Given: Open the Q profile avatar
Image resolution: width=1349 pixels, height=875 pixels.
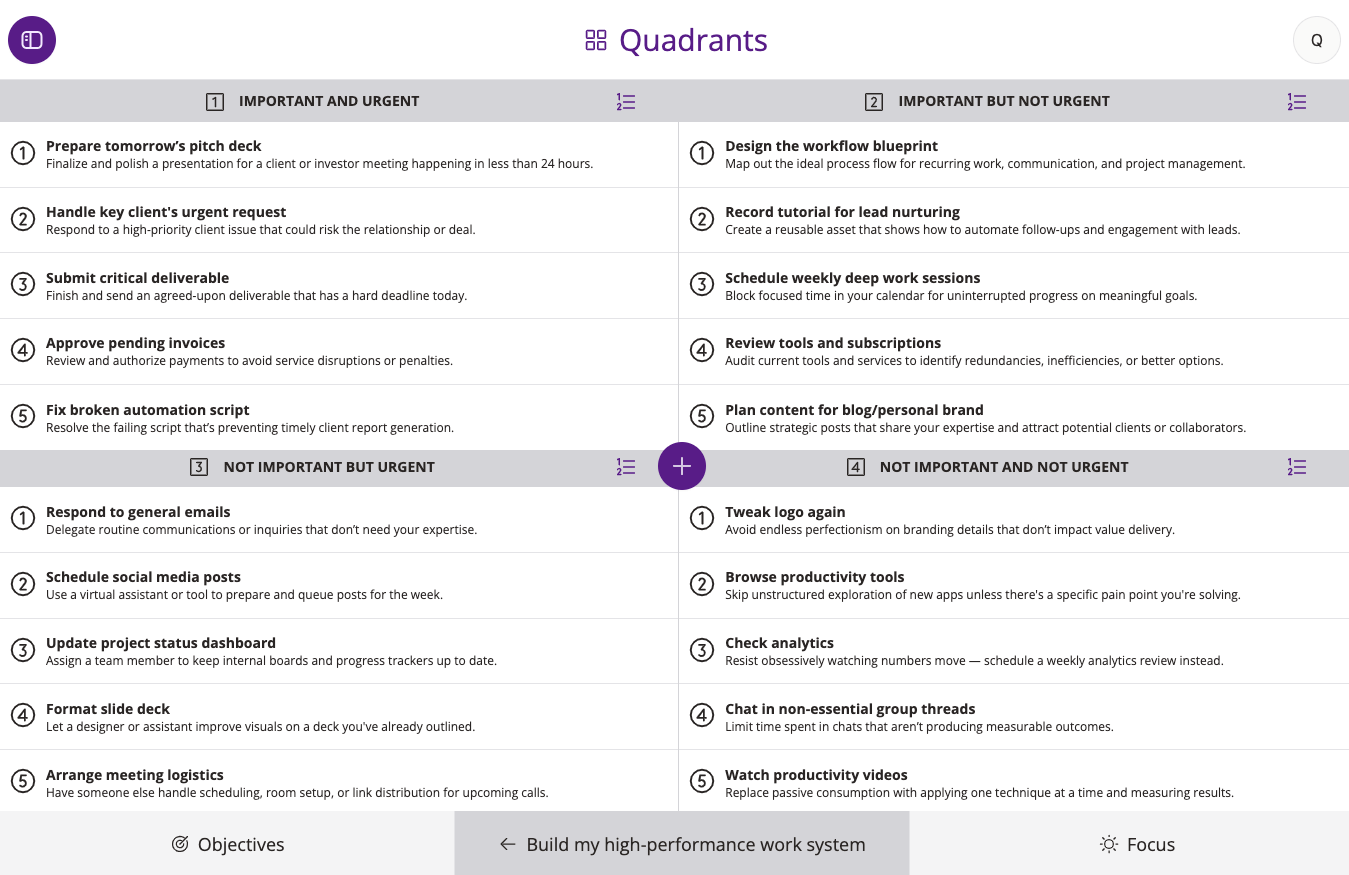Looking at the screenshot, I should coord(1316,40).
